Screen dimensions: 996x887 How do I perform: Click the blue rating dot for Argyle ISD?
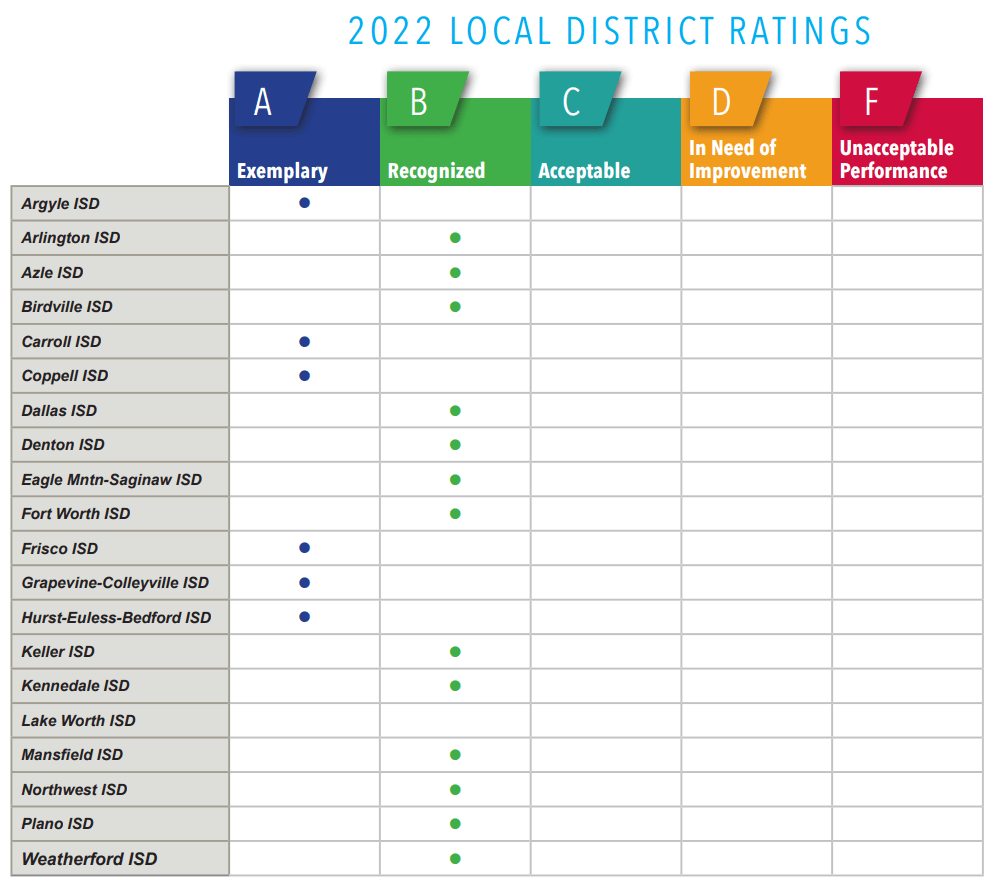point(304,203)
